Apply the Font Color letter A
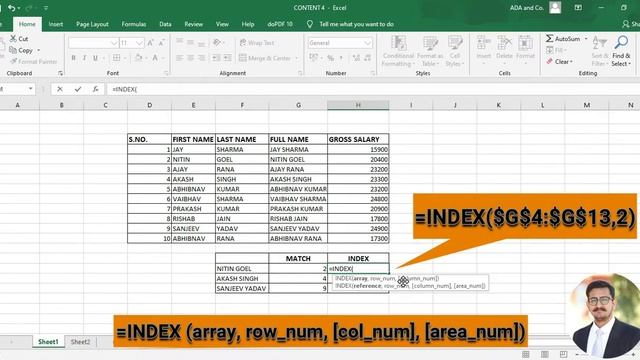The width and height of the screenshot is (640, 360). [155, 58]
